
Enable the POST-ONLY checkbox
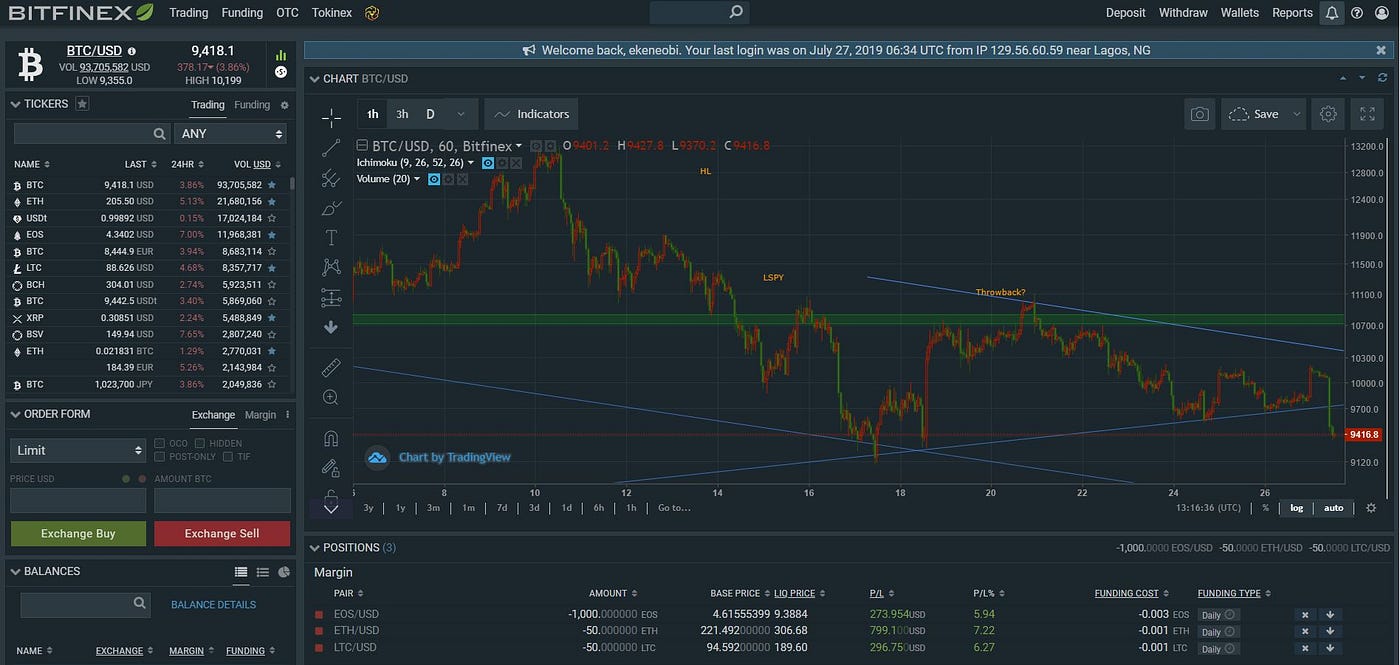pyautogui.click(x=160, y=457)
